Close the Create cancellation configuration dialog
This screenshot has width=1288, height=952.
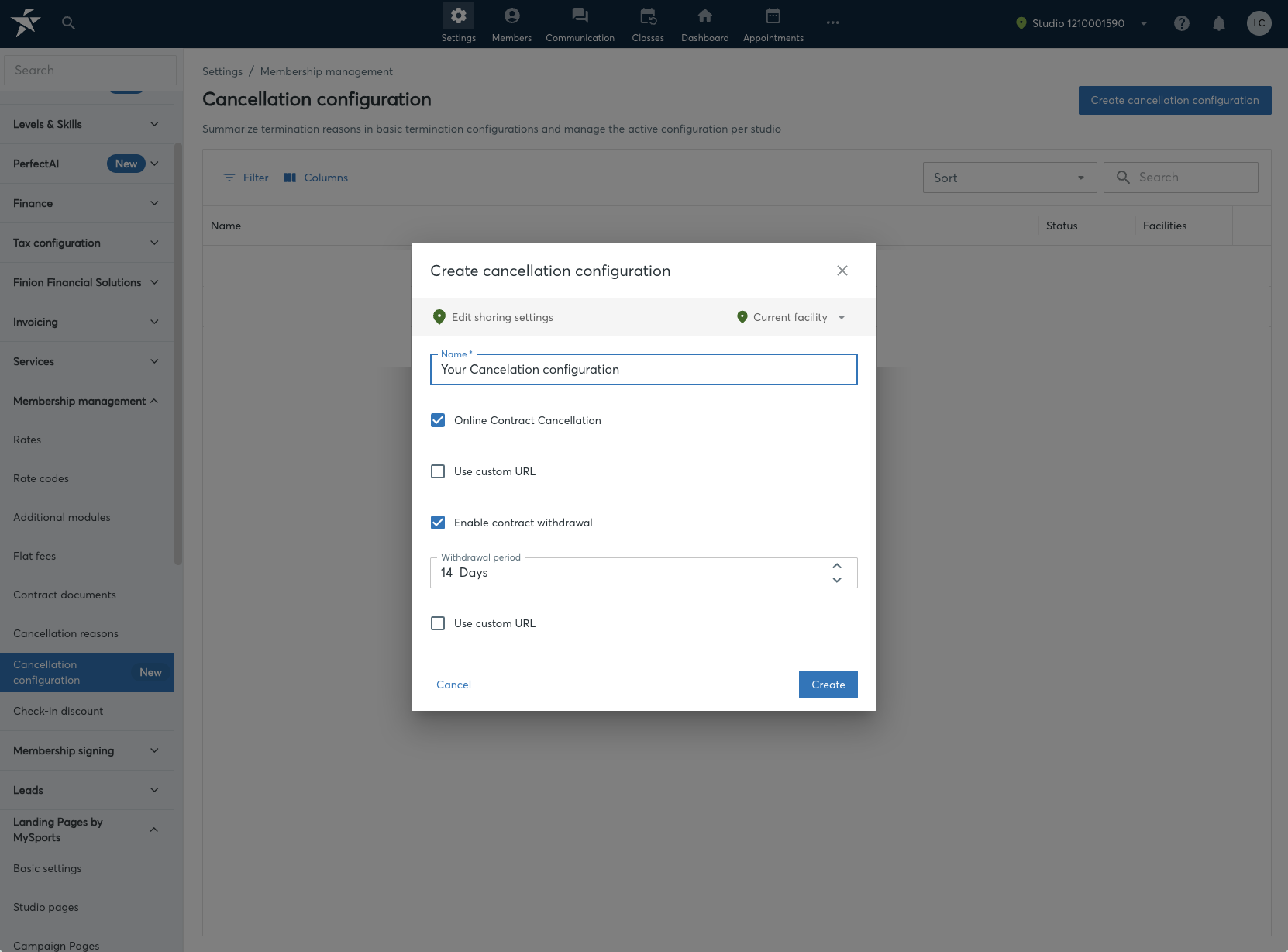(x=842, y=271)
